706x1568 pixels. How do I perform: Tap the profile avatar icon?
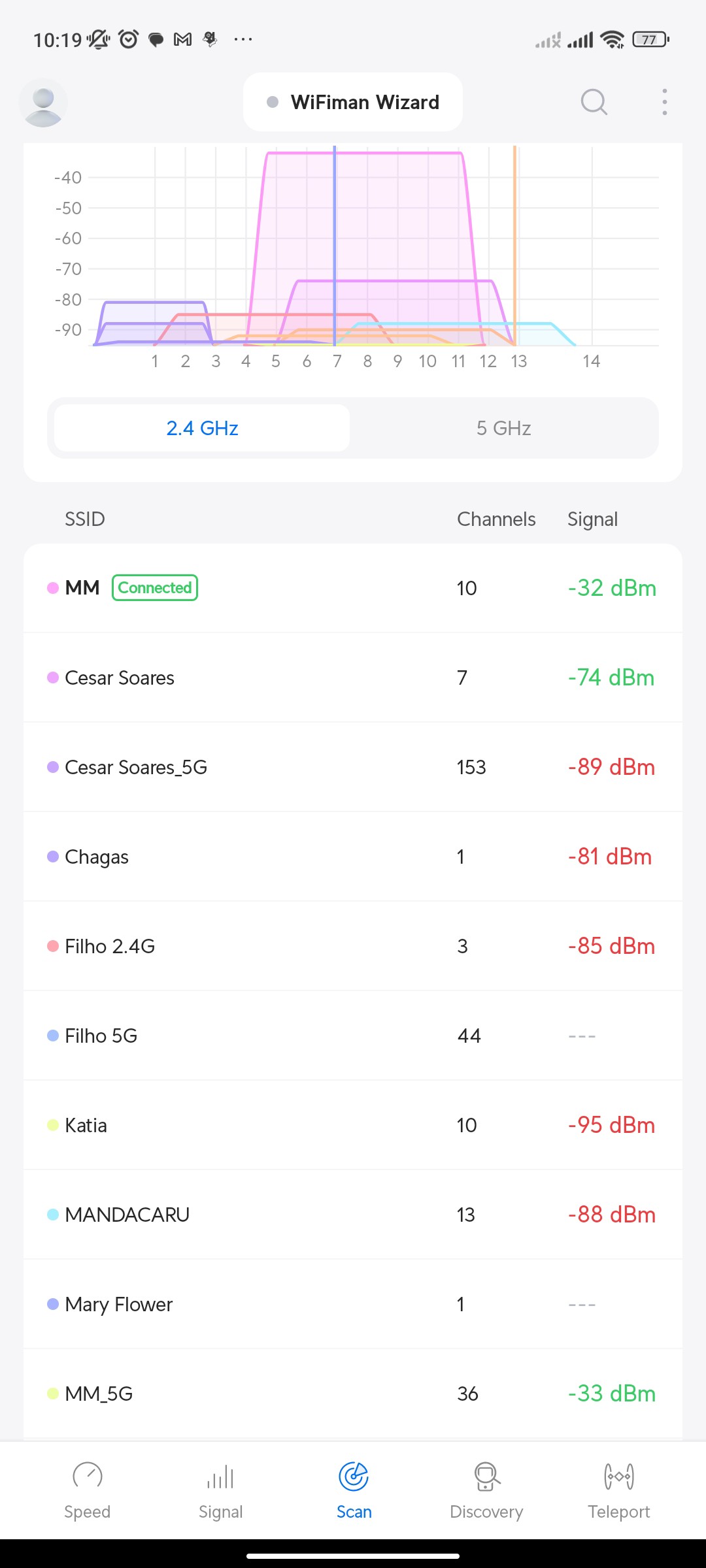[43, 103]
